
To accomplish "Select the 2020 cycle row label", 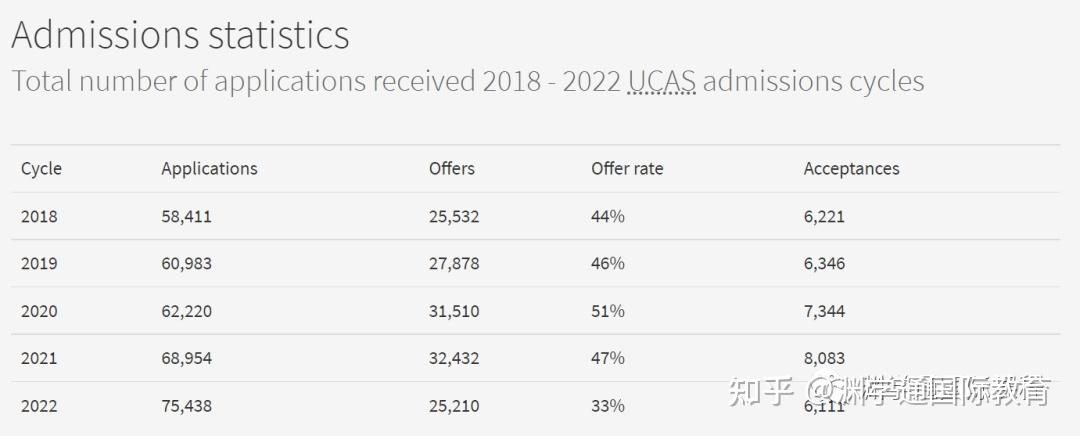I will point(39,311).
